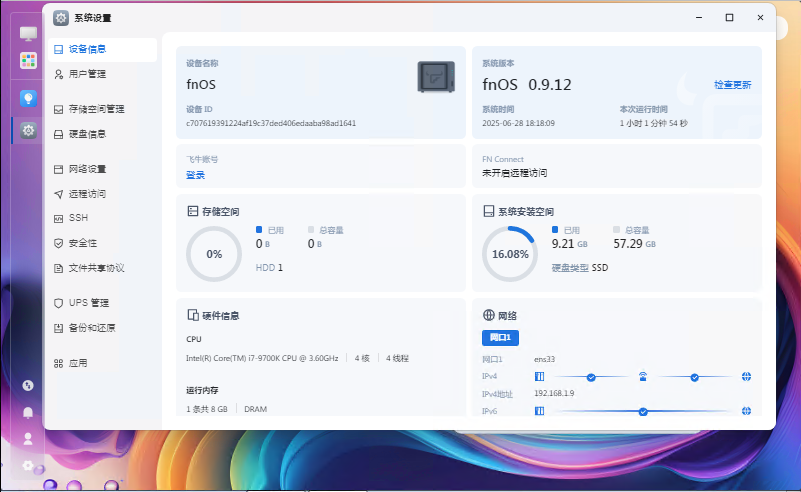Open 文件共享协议 settings
The height and width of the screenshot is (492, 801).
96,268
